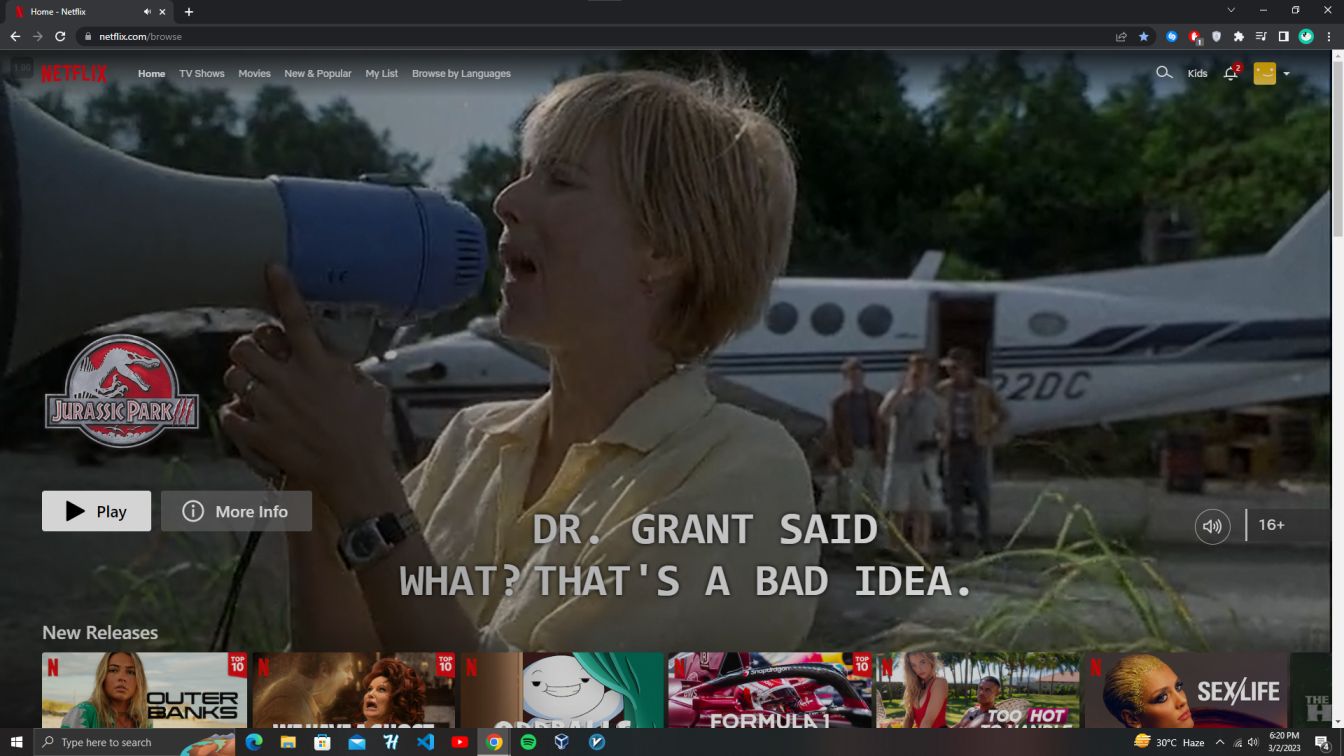1344x756 pixels.
Task: Open the YouTube taskbar icon
Action: pyautogui.click(x=459, y=742)
